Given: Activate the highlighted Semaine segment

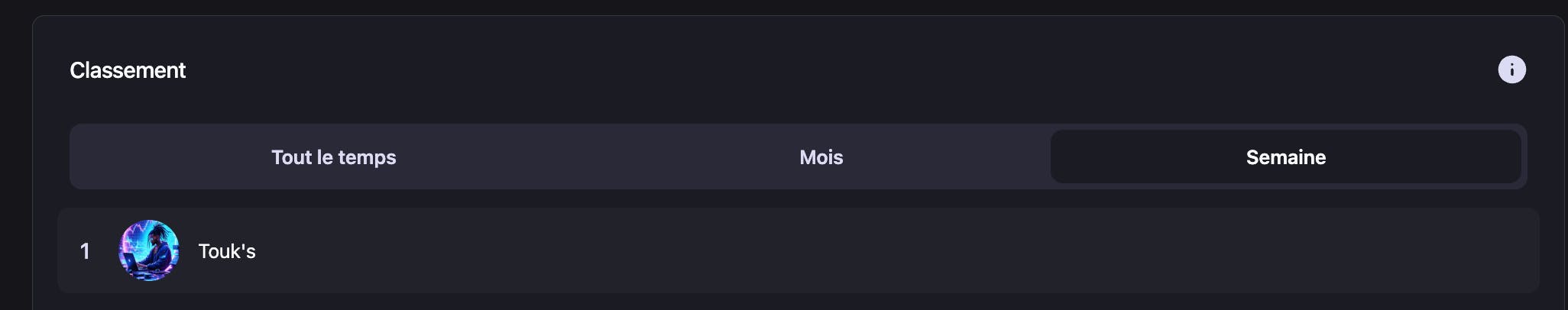Looking at the screenshot, I should (x=1286, y=157).
